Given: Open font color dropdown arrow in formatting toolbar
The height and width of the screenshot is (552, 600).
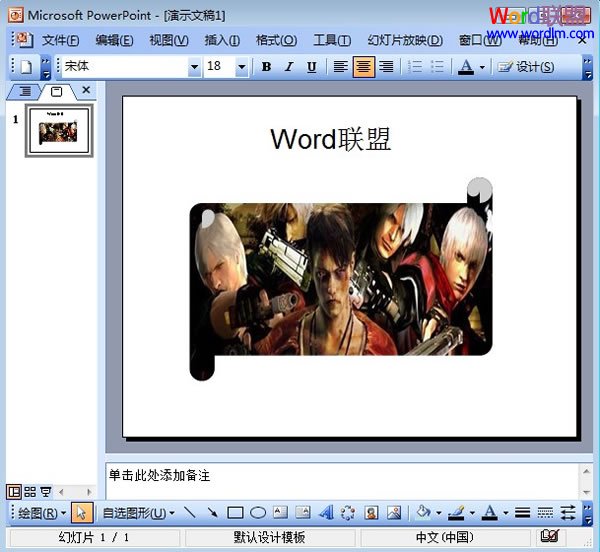Looking at the screenshot, I should click(482, 67).
